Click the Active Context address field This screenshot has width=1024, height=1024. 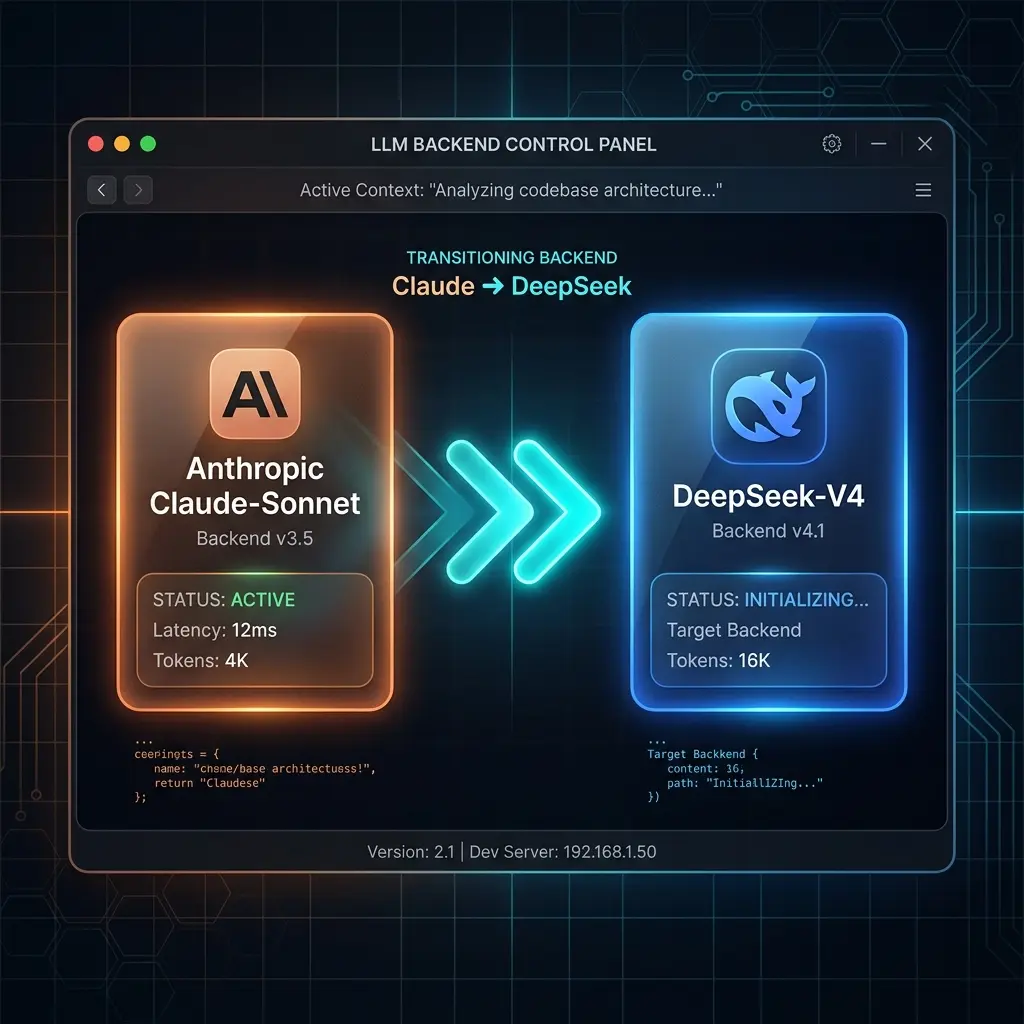click(511, 190)
